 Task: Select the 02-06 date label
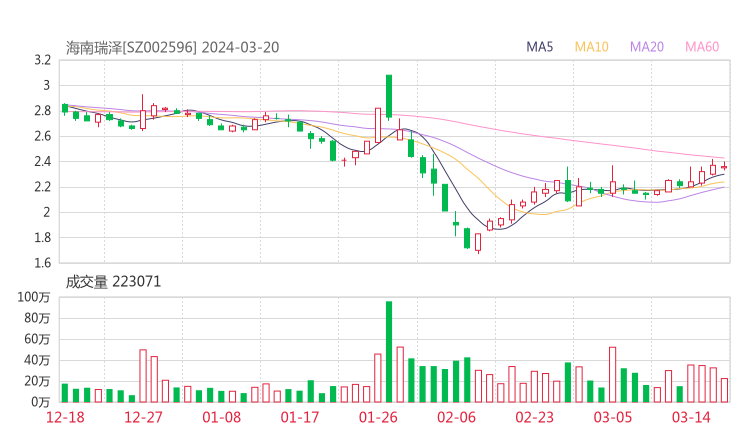pos(457,417)
